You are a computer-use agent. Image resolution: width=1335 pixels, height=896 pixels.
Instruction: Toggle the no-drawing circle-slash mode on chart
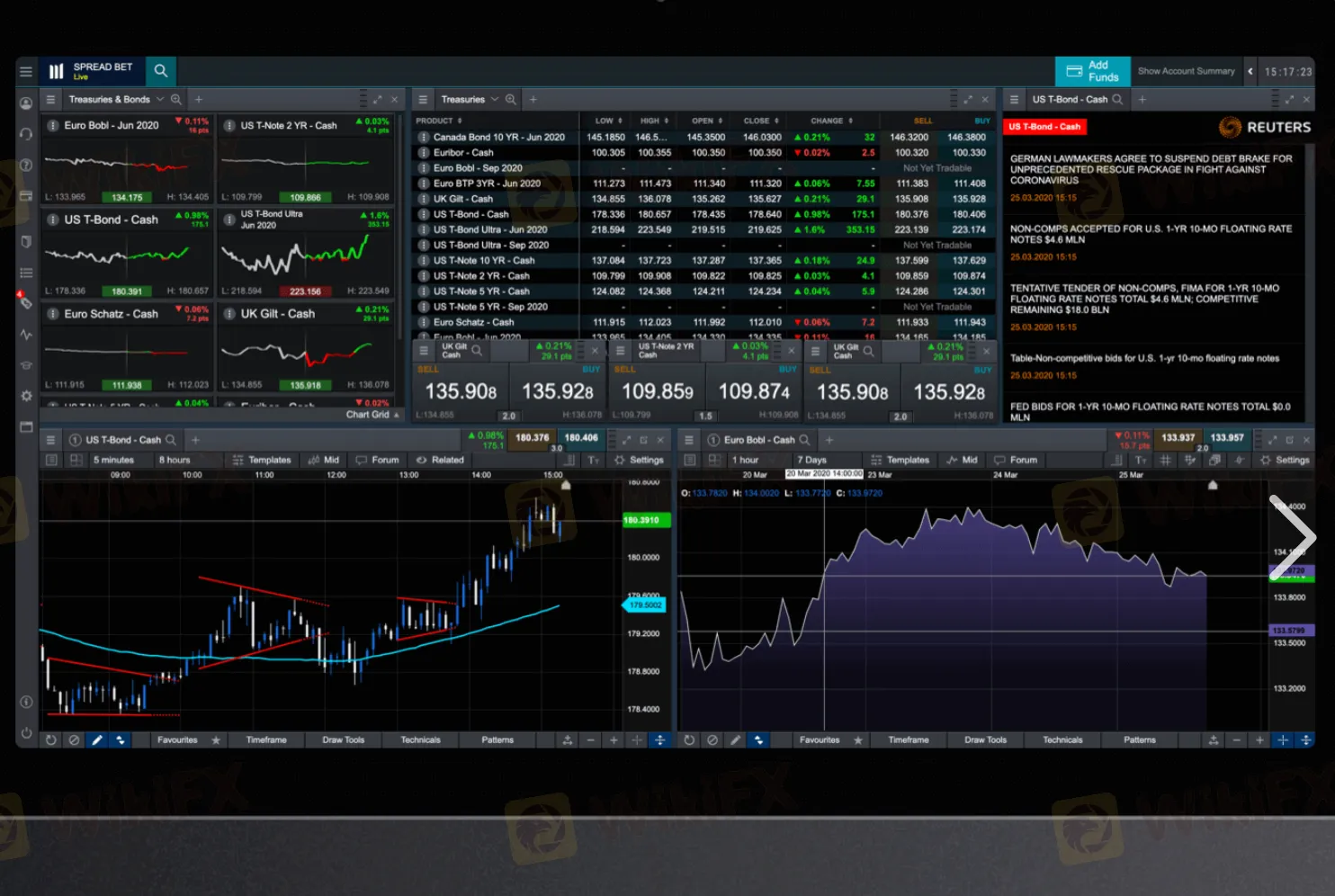pos(74,739)
